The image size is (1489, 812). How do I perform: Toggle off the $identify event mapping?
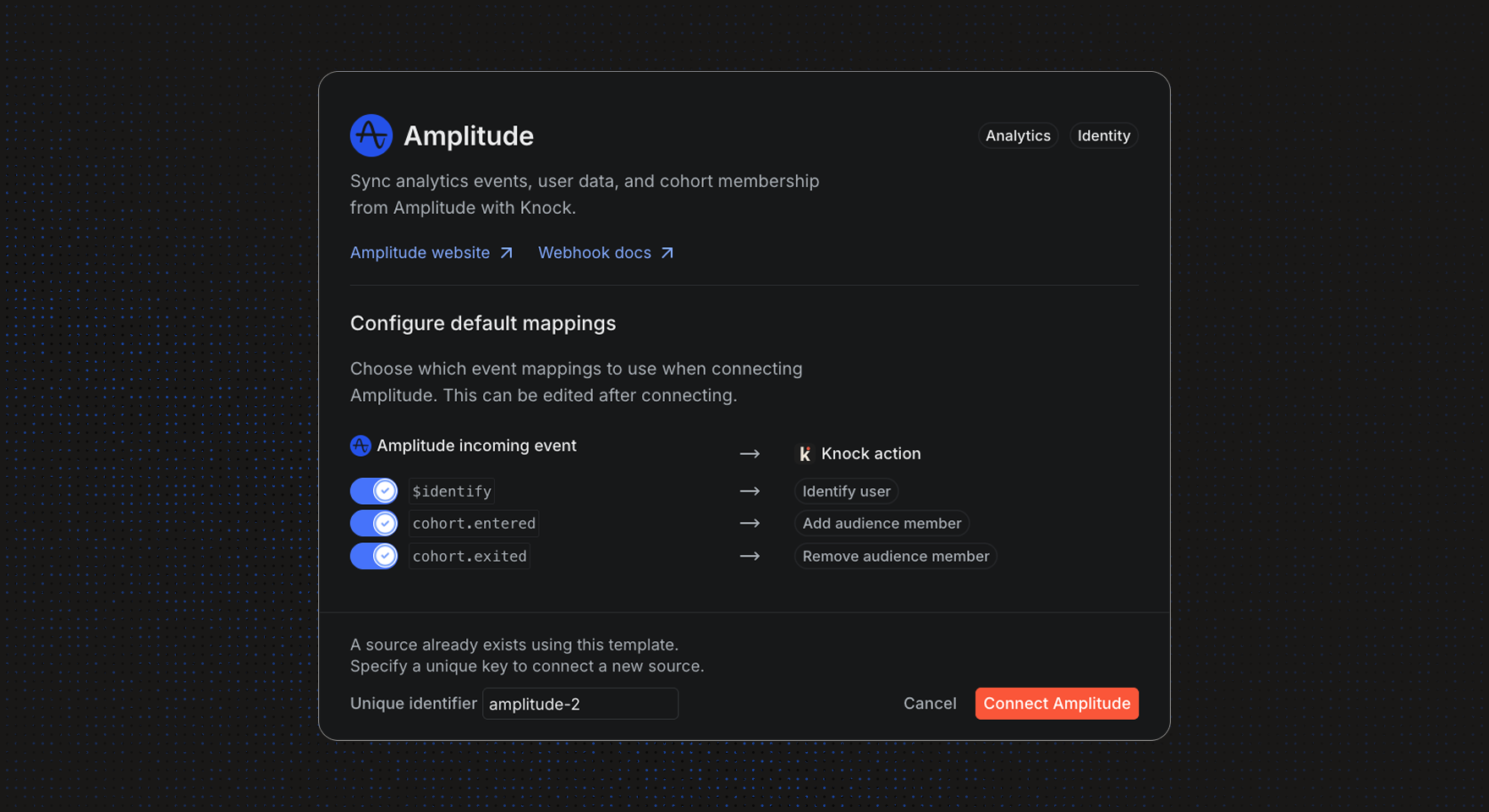point(374,491)
